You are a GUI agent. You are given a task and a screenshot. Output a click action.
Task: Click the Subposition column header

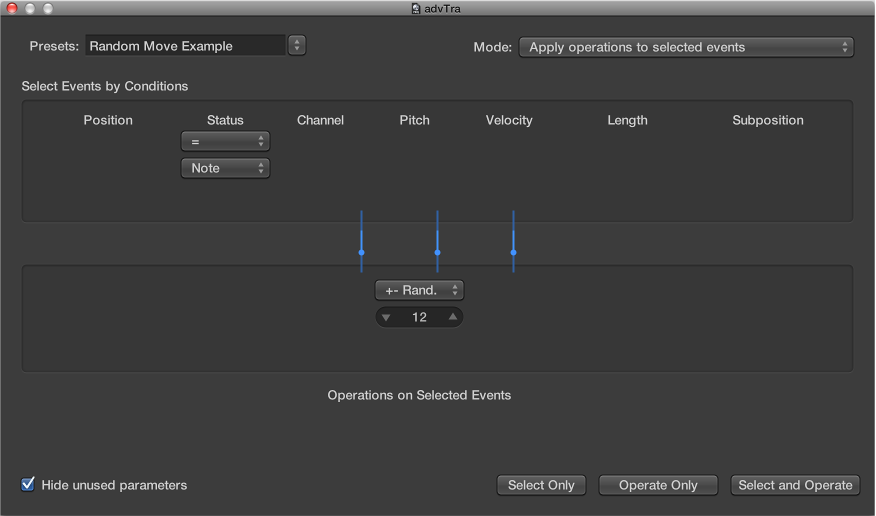coord(768,120)
